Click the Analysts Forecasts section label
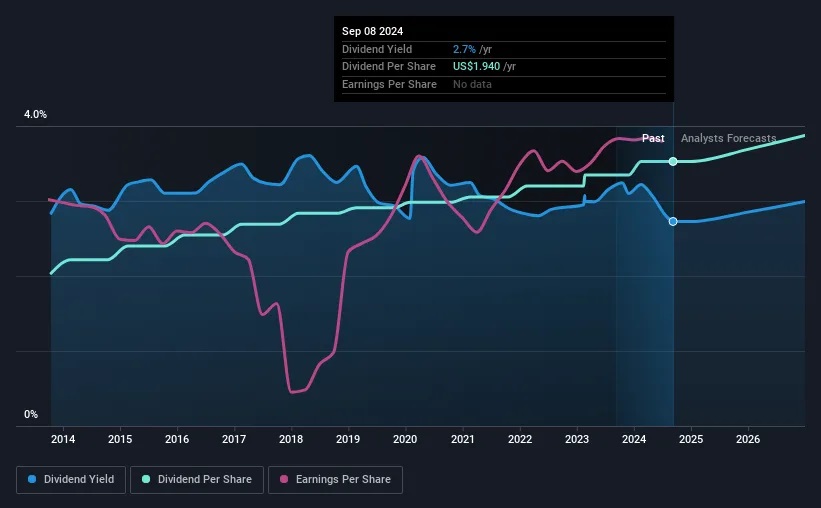The image size is (821, 508). click(x=728, y=139)
